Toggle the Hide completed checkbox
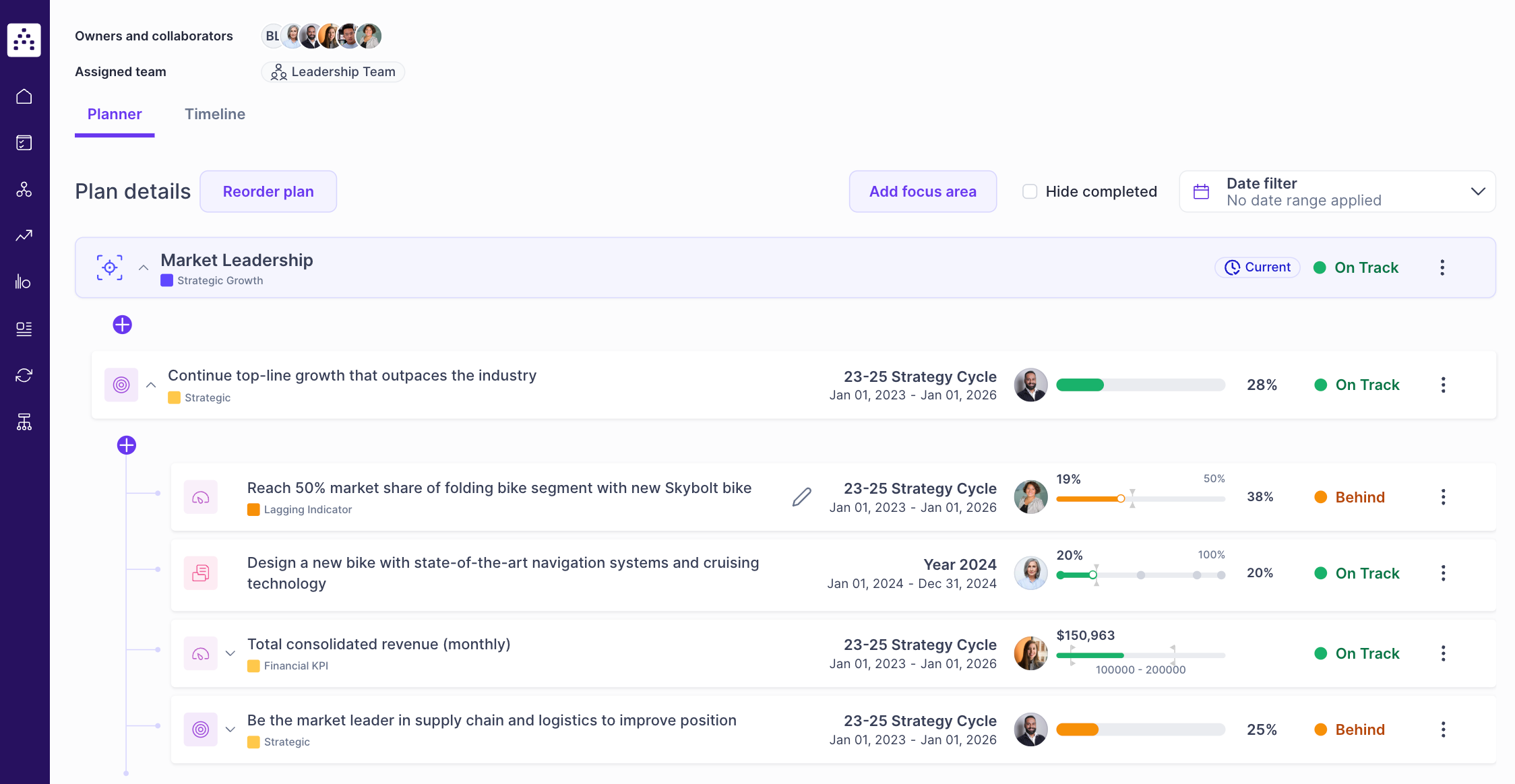The height and width of the screenshot is (784, 1515). 1030,191
